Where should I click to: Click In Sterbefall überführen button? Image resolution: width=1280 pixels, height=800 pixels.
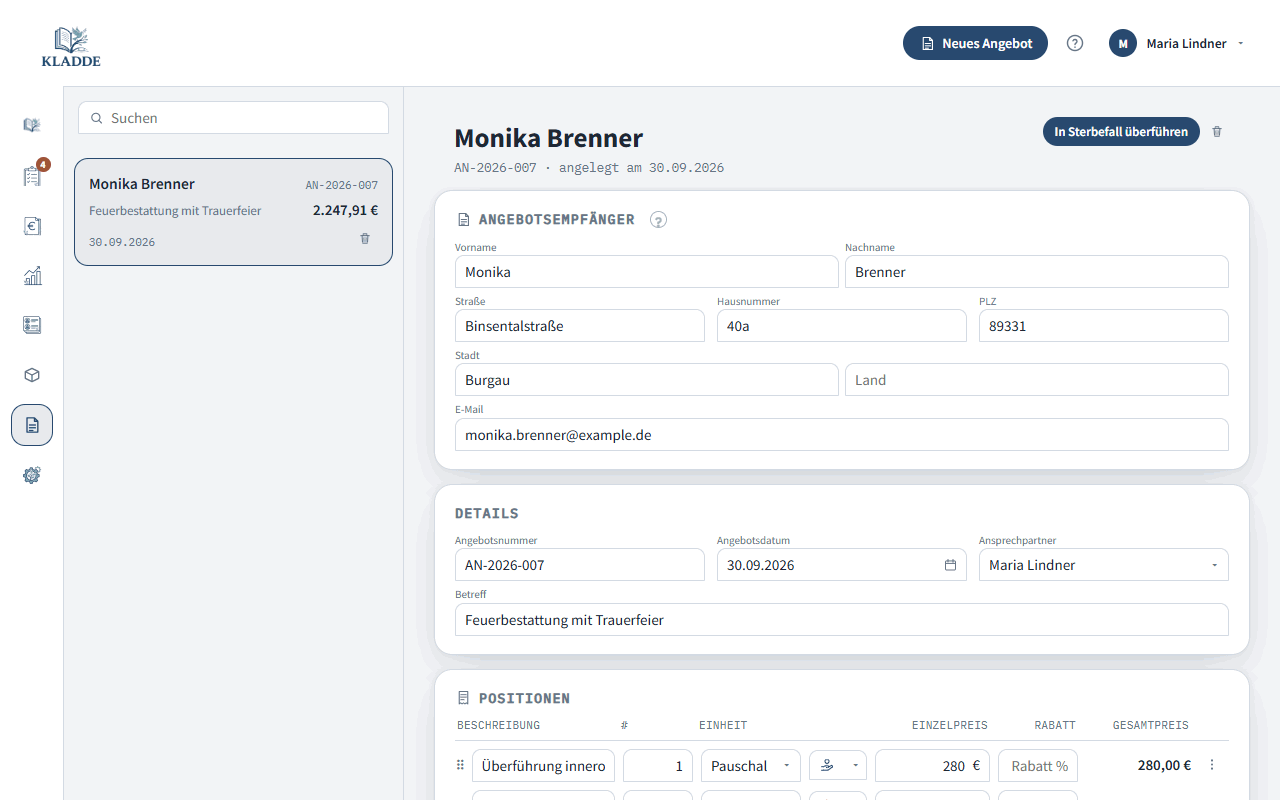pos(1121,132)
